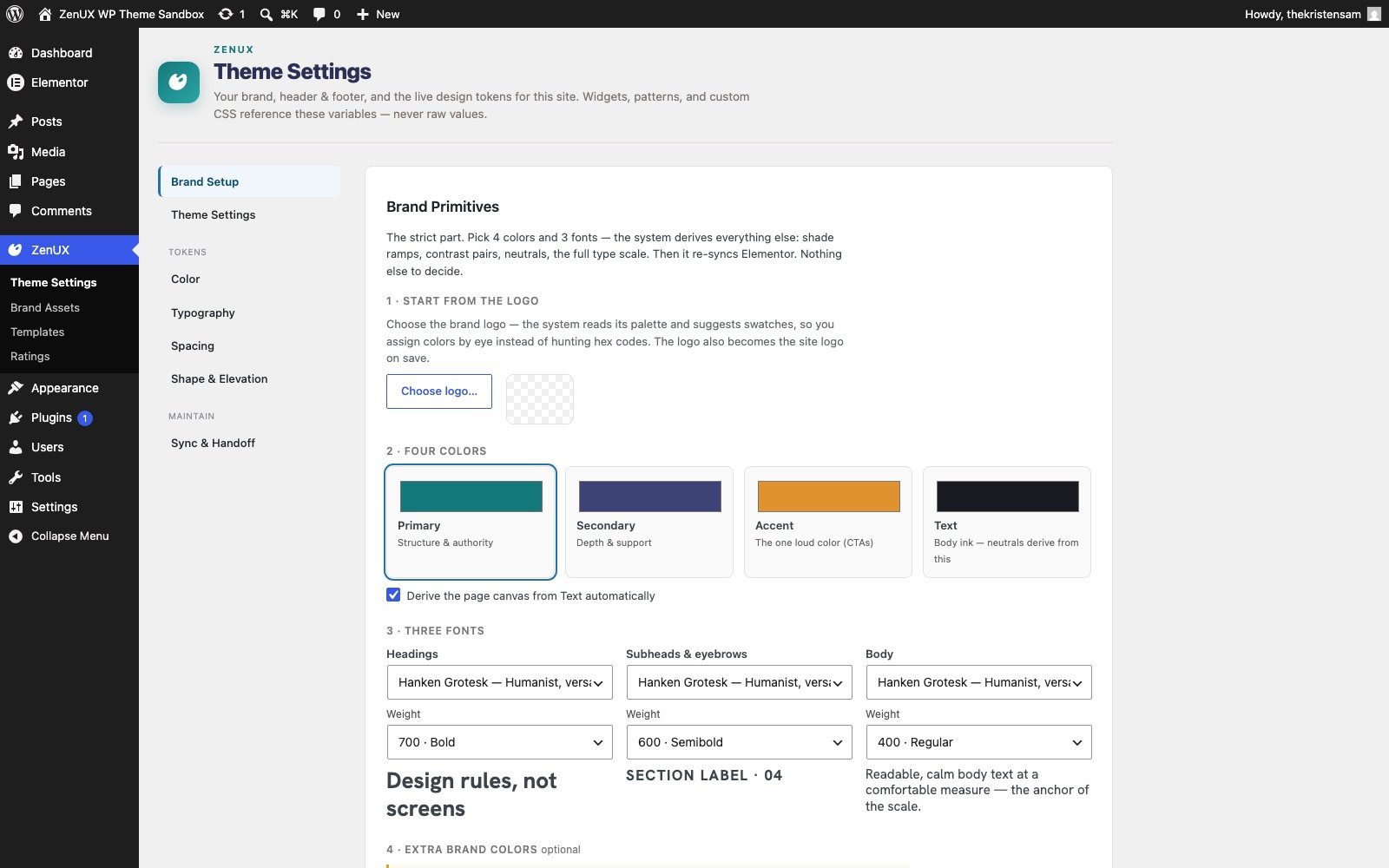This screenshot has height=868, width=1389.
Task: Open the WordPress logo menu
Action: tap(15, 14)
